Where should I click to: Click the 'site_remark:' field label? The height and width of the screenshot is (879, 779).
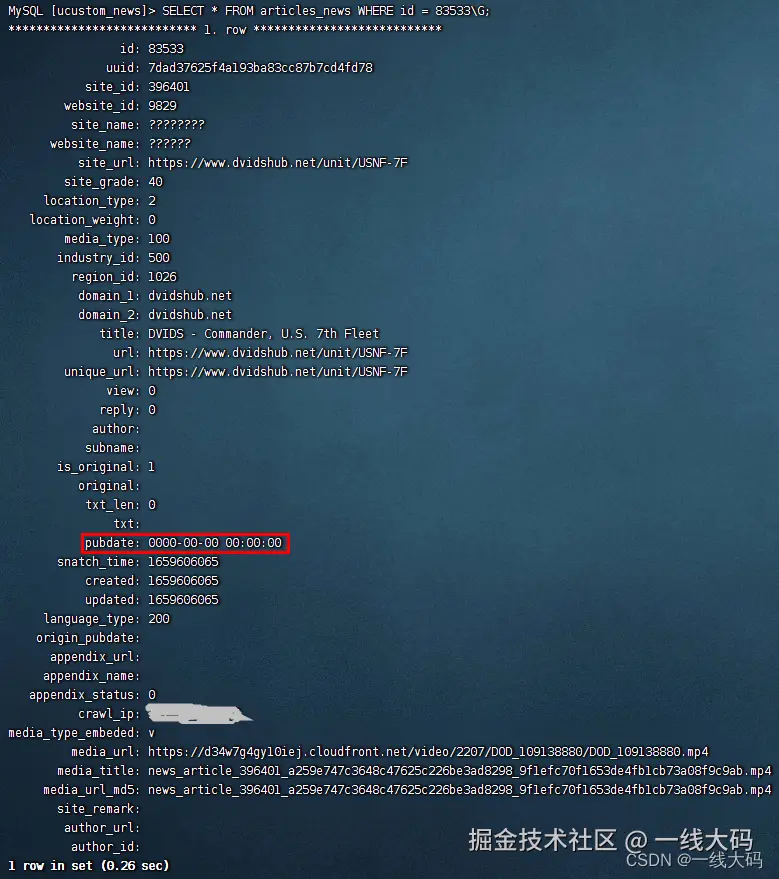[x=99, y=809]
